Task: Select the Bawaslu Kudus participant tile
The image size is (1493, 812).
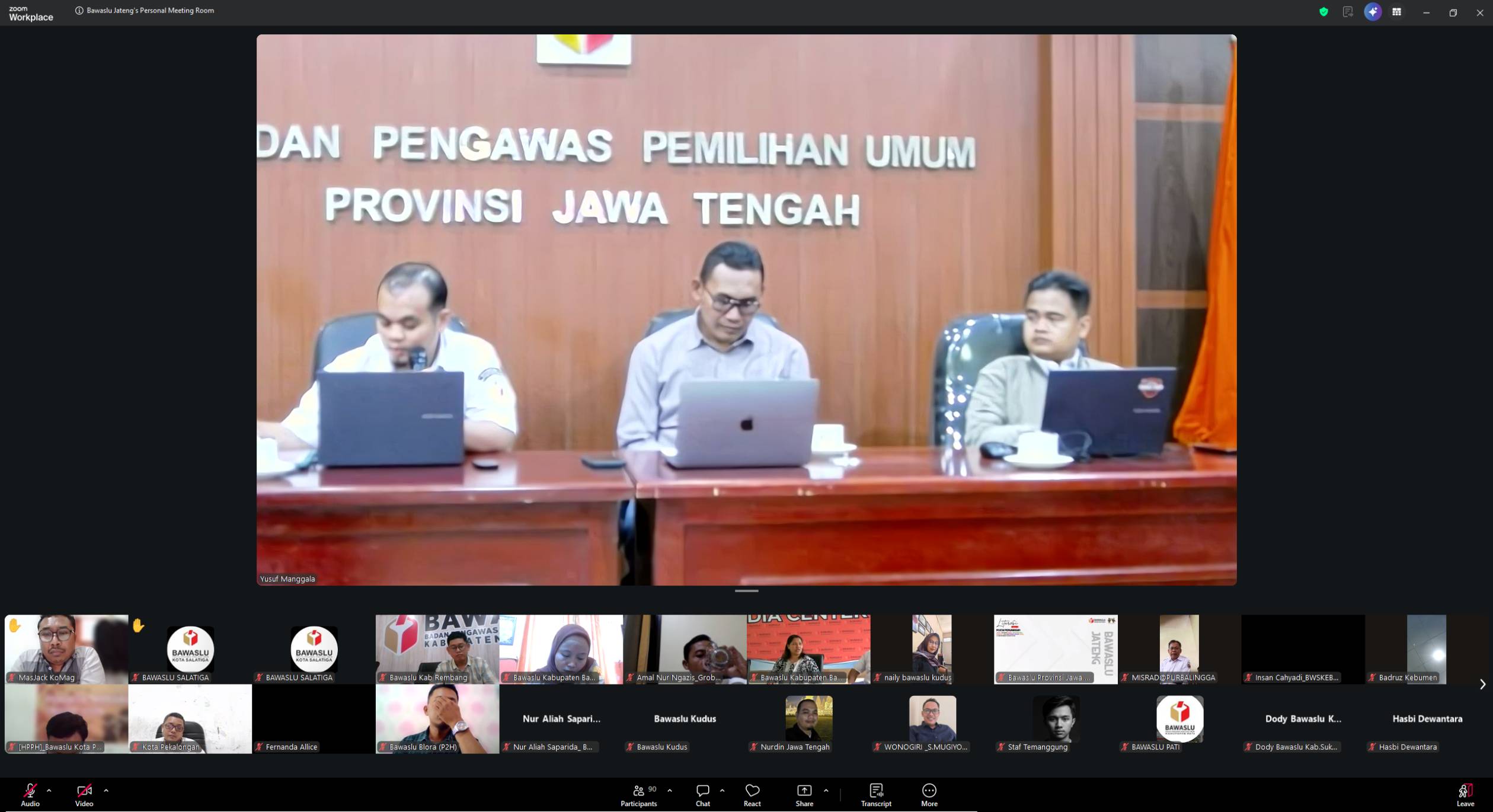Action: pos(685,718)
